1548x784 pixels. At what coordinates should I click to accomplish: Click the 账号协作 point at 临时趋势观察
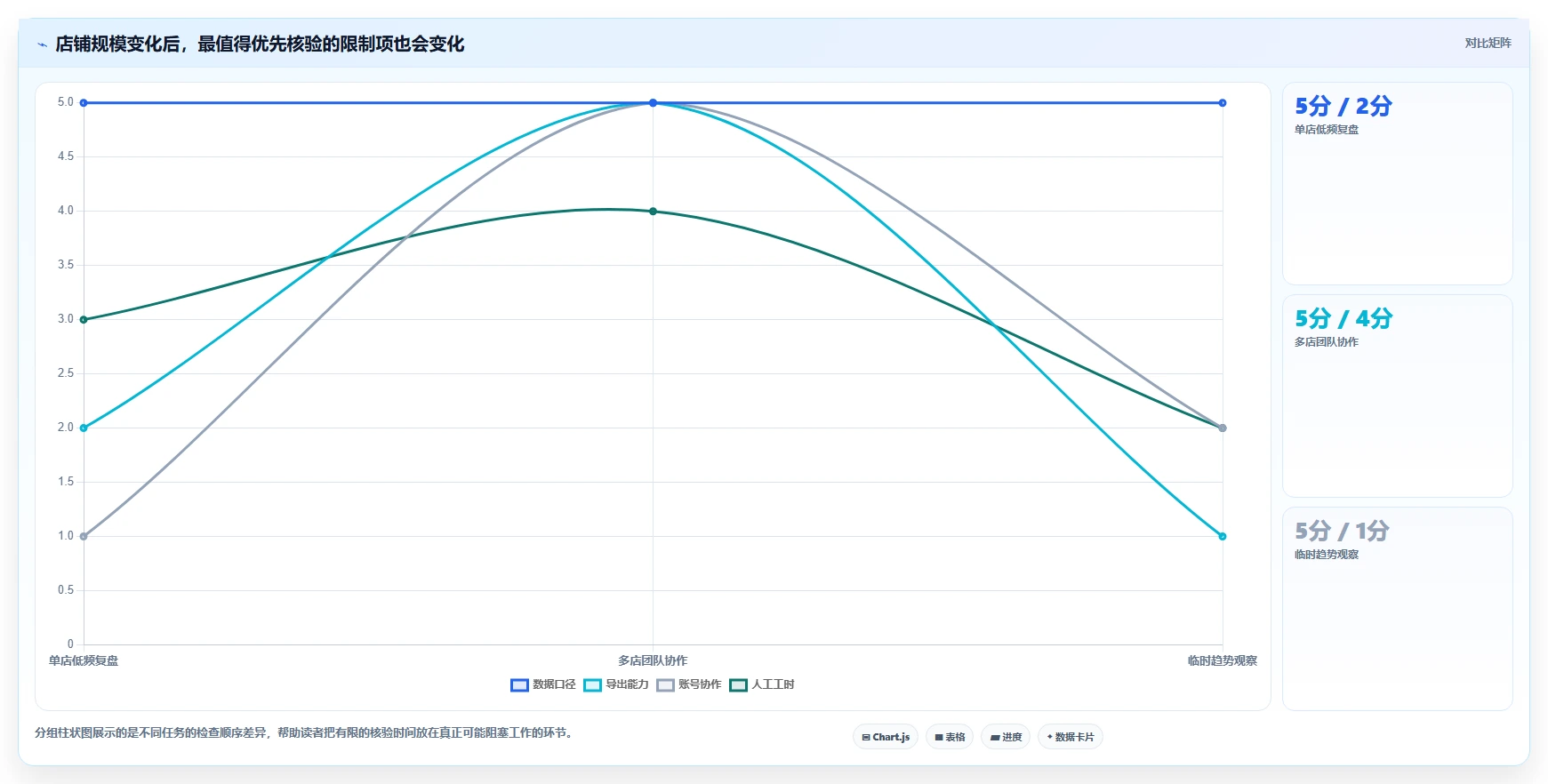click(x=1223, y=428)
